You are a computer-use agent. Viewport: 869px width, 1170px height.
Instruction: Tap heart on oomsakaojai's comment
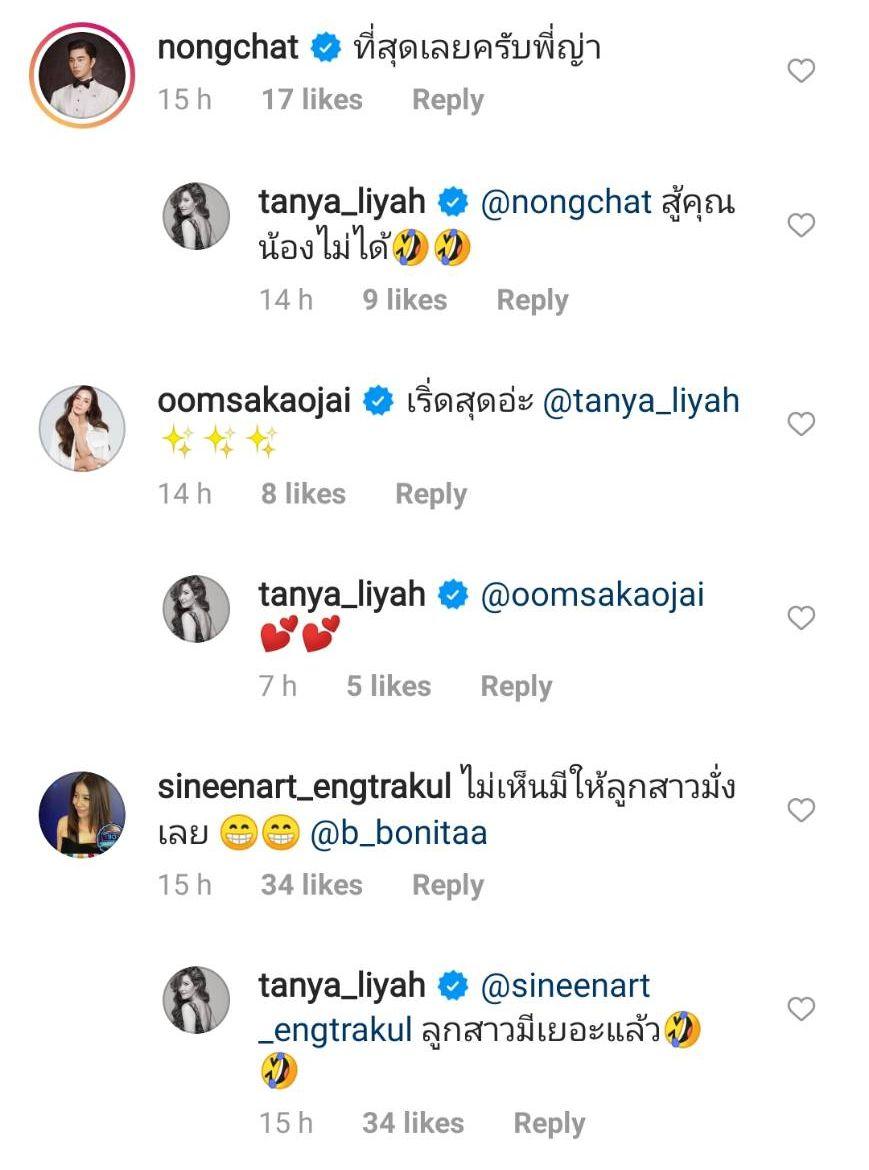(801, 424)
